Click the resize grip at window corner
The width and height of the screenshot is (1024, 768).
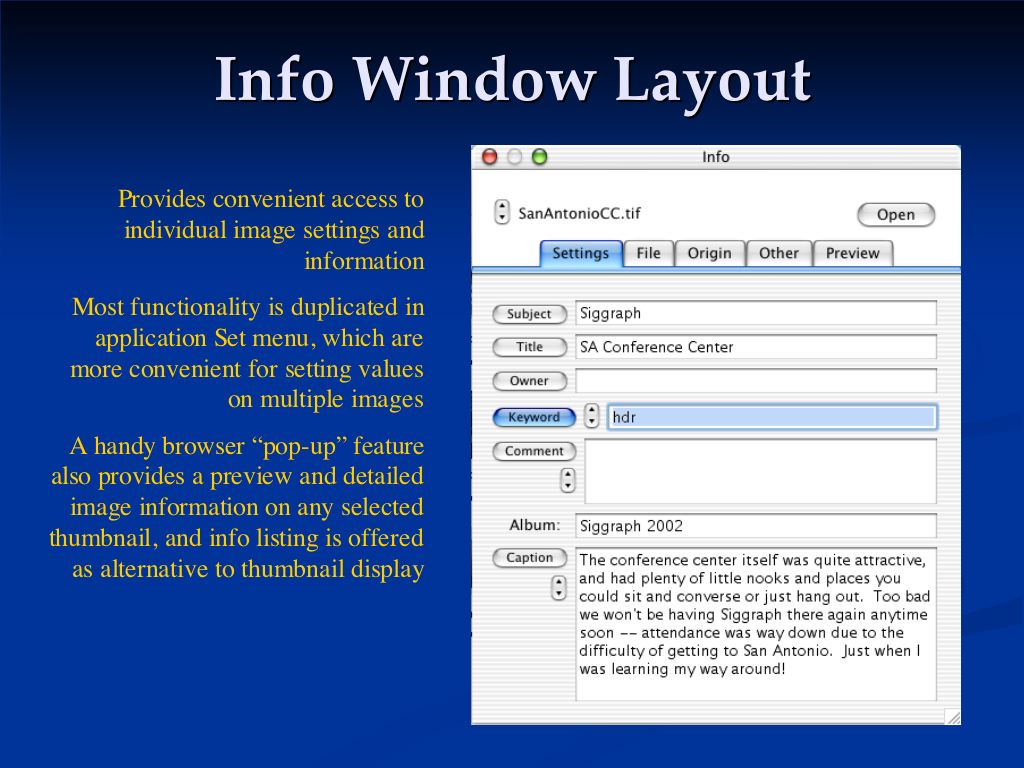pos(952,716)
